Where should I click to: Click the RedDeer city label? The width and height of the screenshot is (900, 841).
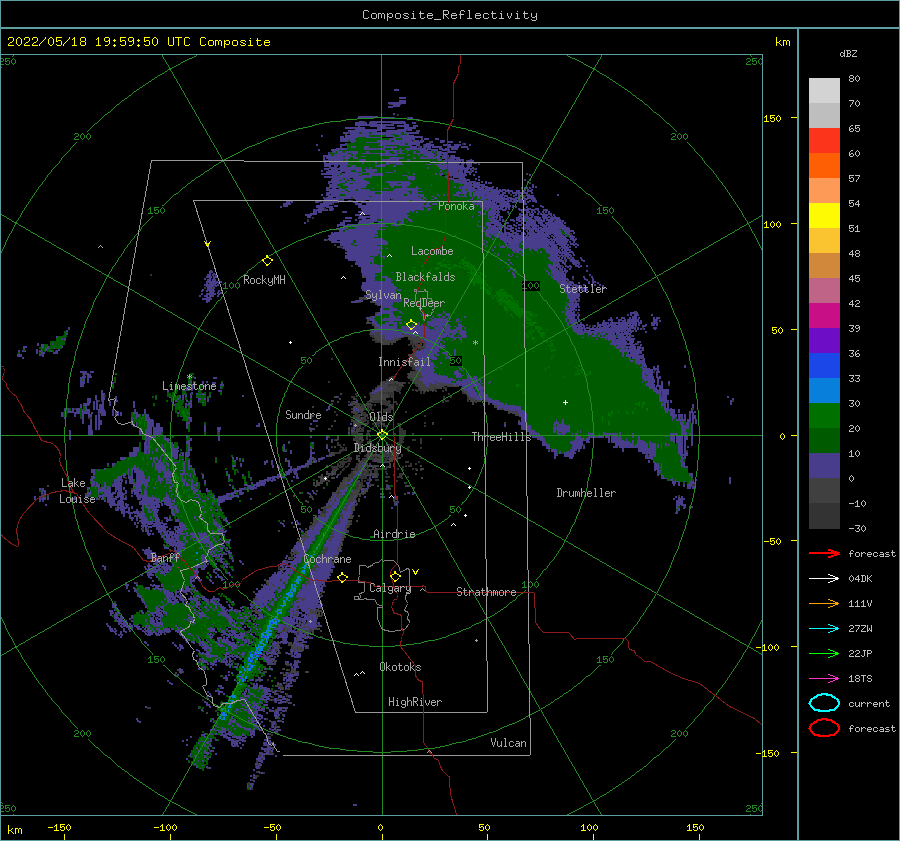tap(424, 303)
